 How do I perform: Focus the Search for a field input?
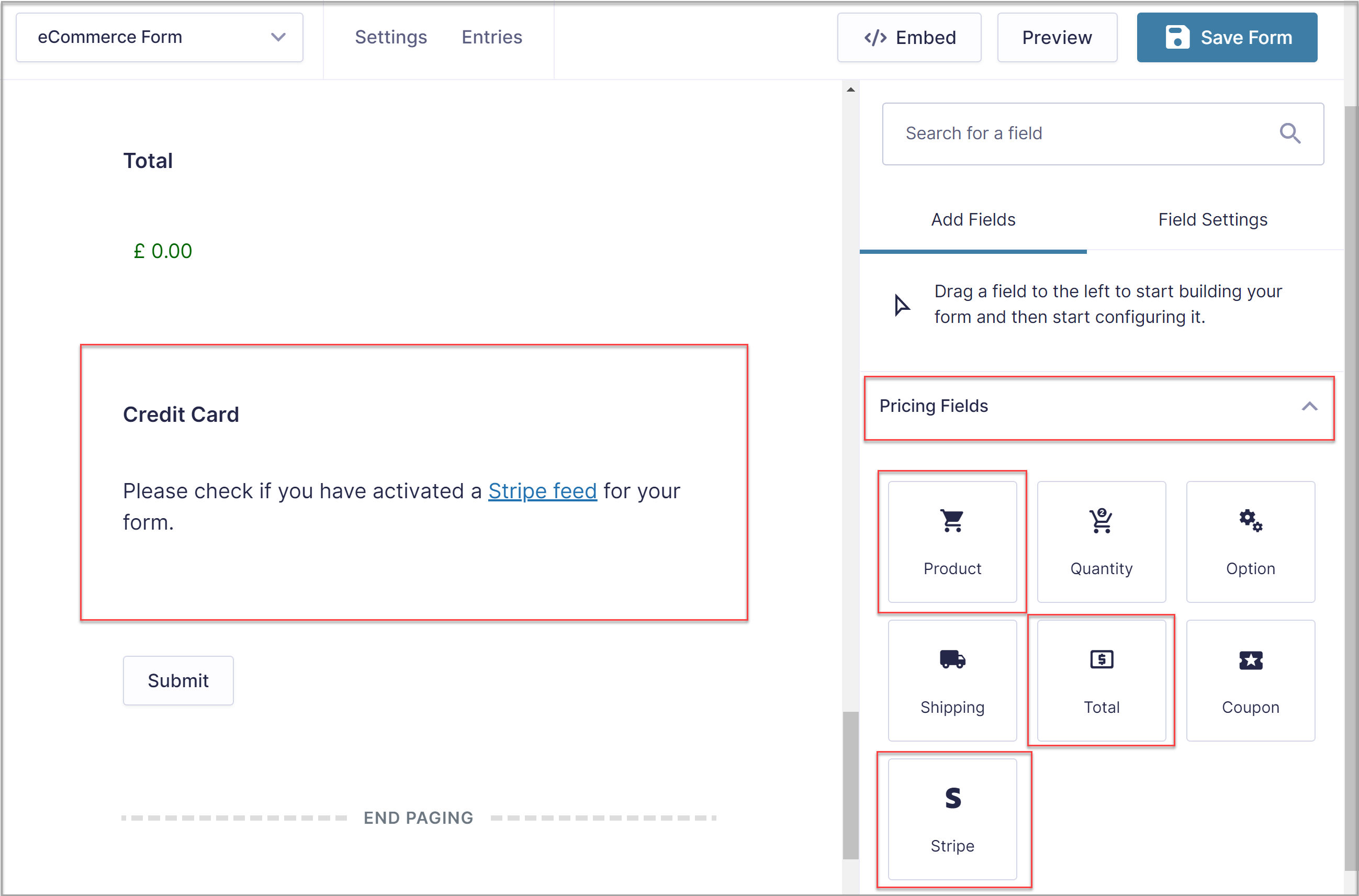1103,133
